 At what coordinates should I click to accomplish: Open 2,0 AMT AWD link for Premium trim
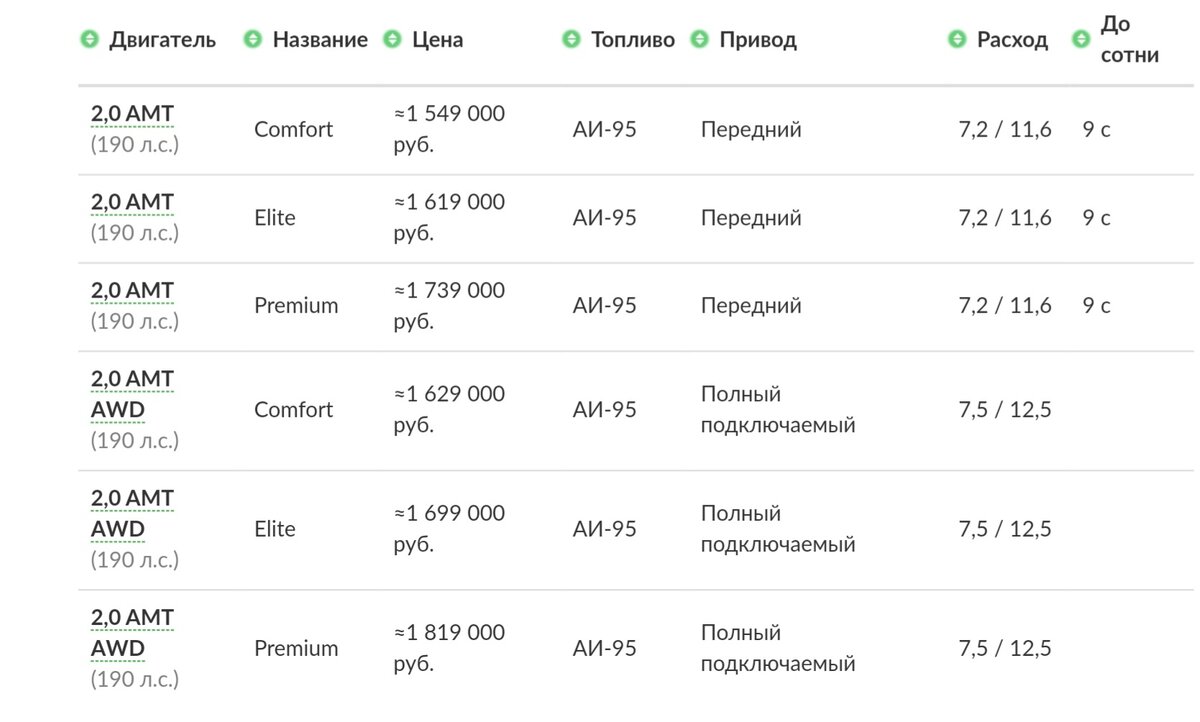[x=132, y=633]
